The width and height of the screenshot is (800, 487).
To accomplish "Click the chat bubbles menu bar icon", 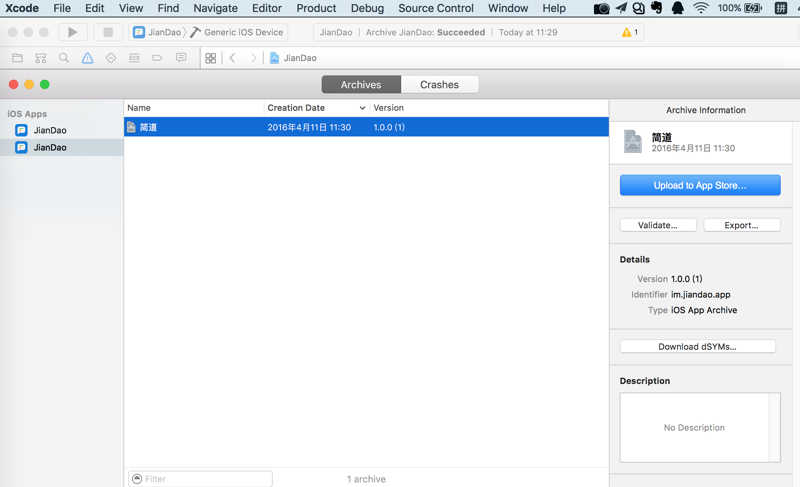I will point(638,8).
